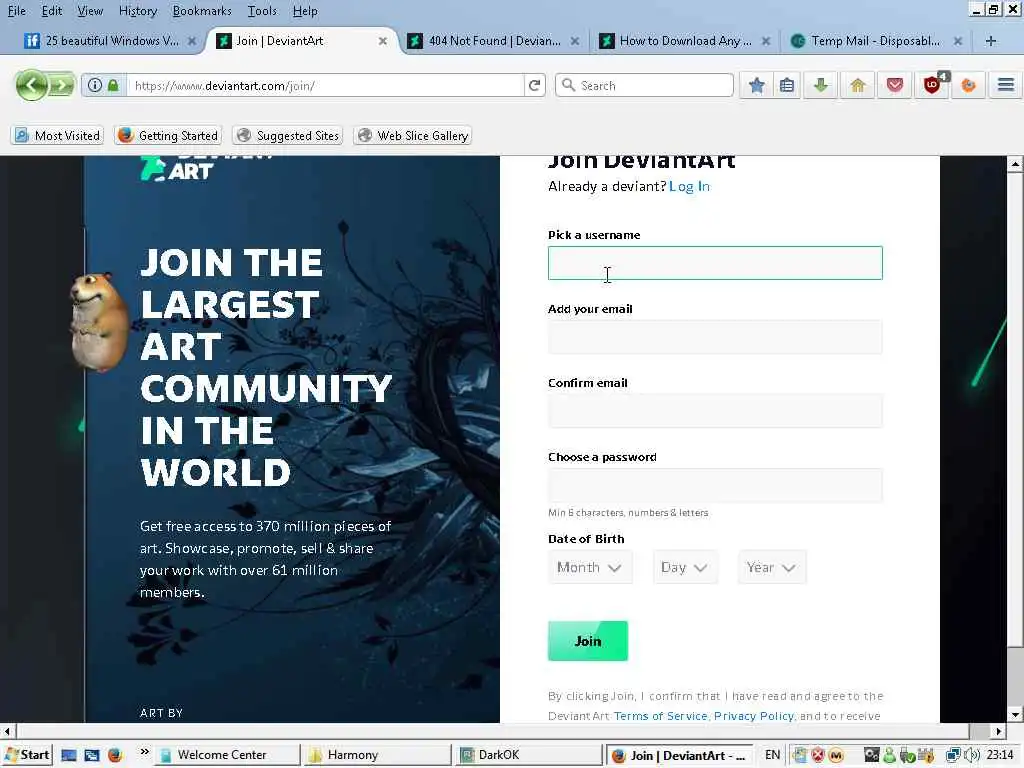Focus the Choose a password field
Image resolution: width=1024 pixels, height=768 pixels.
(715, 485)
